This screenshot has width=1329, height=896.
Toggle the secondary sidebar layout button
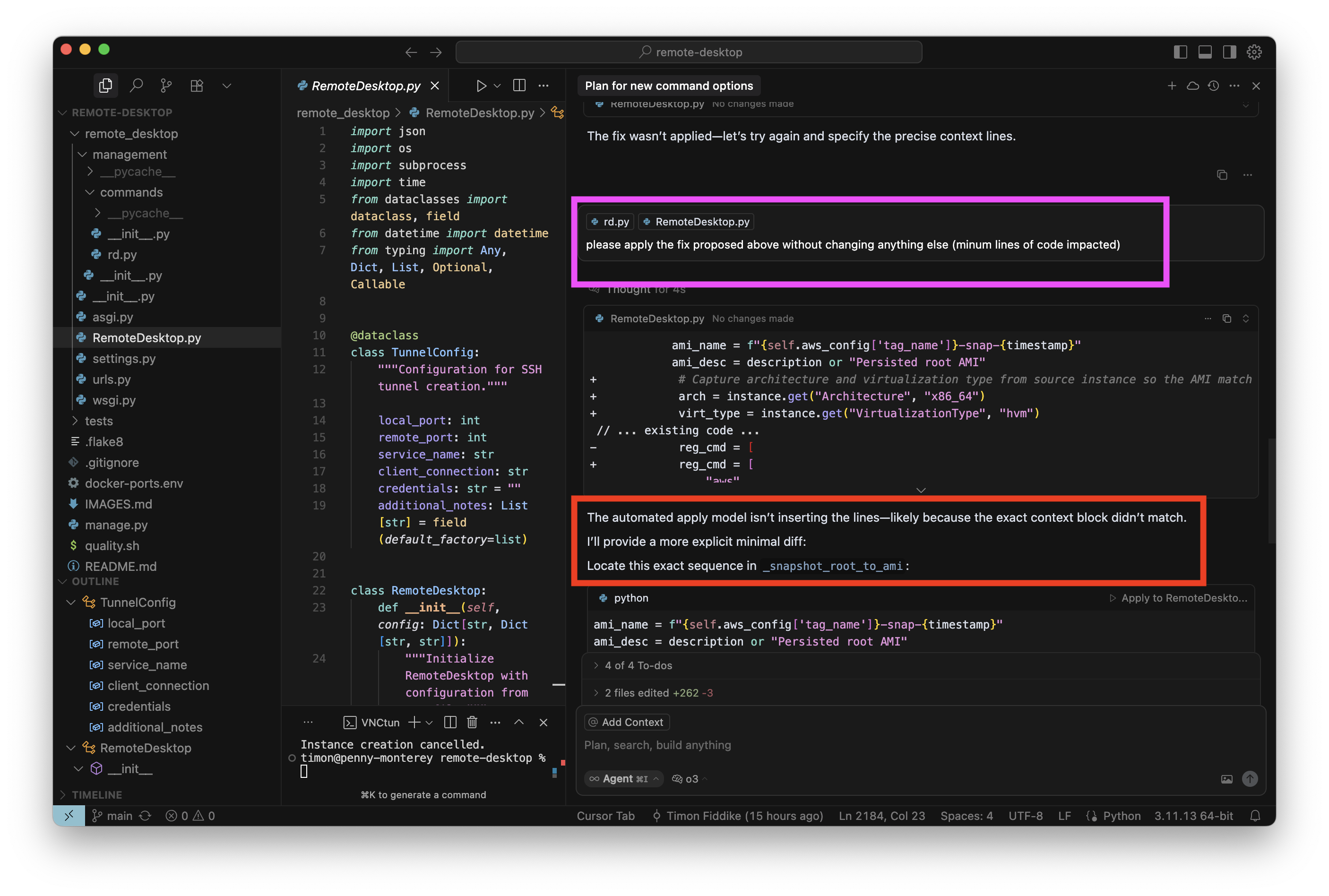(x=1230, y=52)
